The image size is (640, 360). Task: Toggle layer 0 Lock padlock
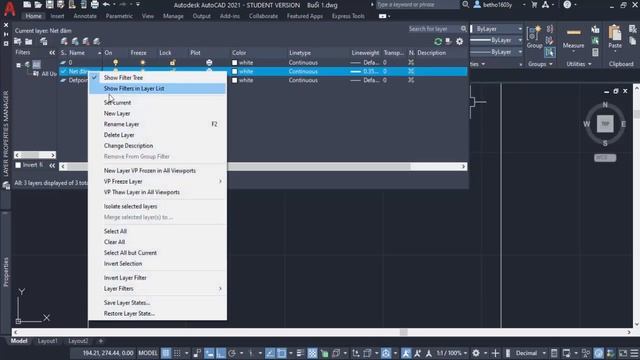173,62
